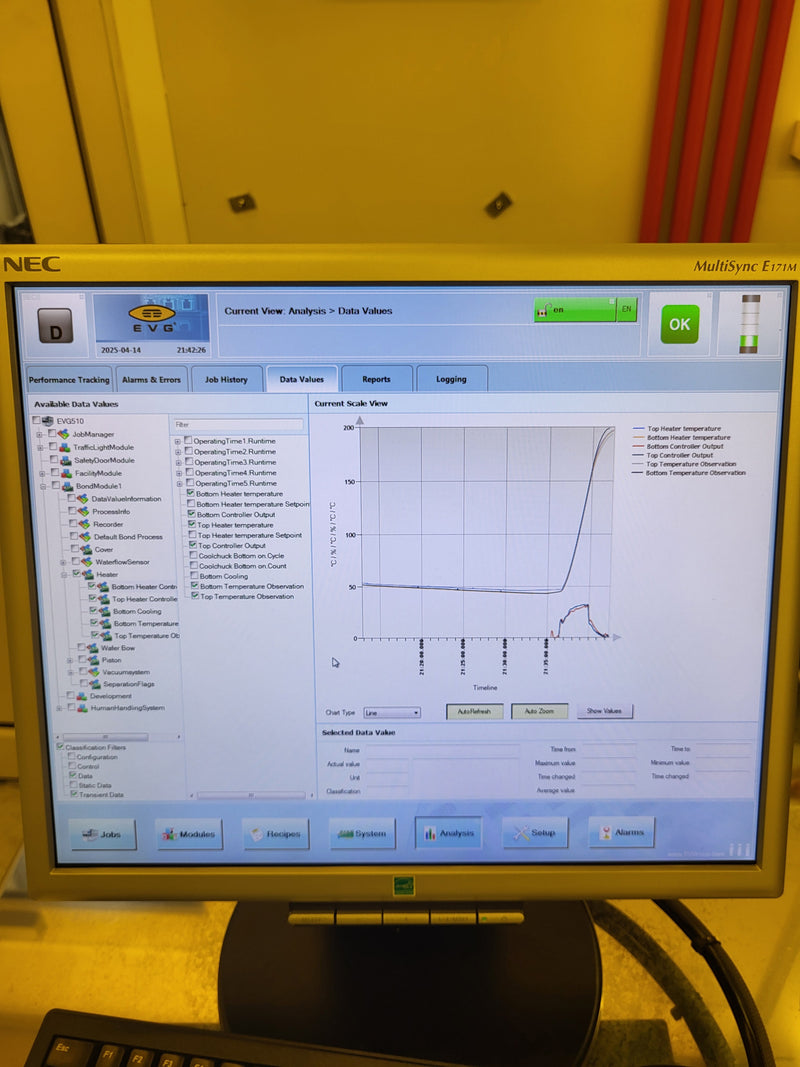Open Setup from the bottom navigation bar

(534, 833)
